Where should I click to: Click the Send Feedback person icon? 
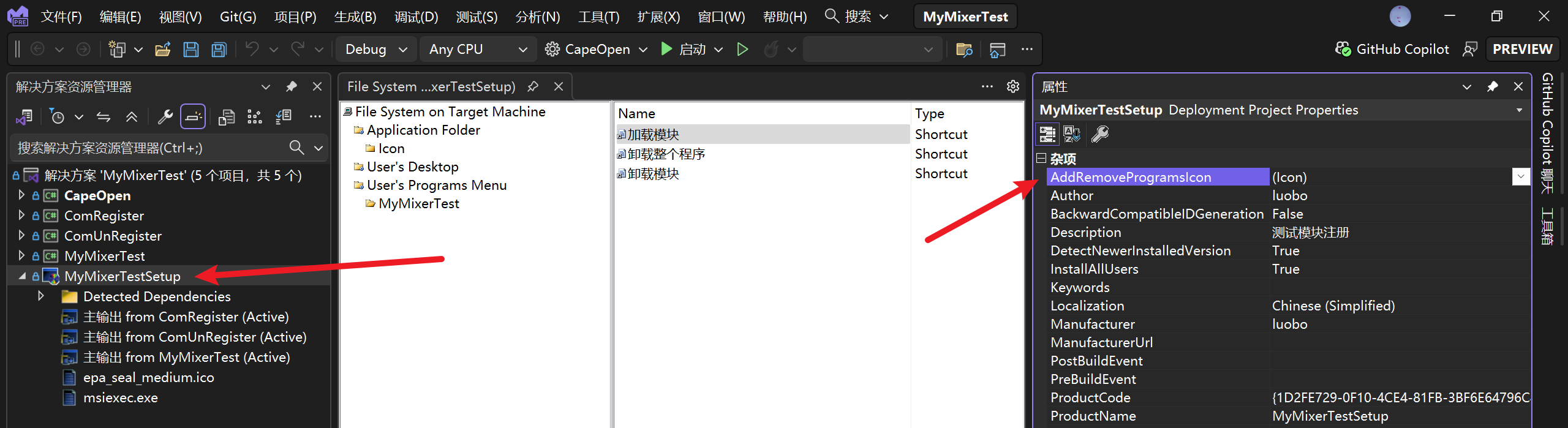click(x=1470, y=50)
